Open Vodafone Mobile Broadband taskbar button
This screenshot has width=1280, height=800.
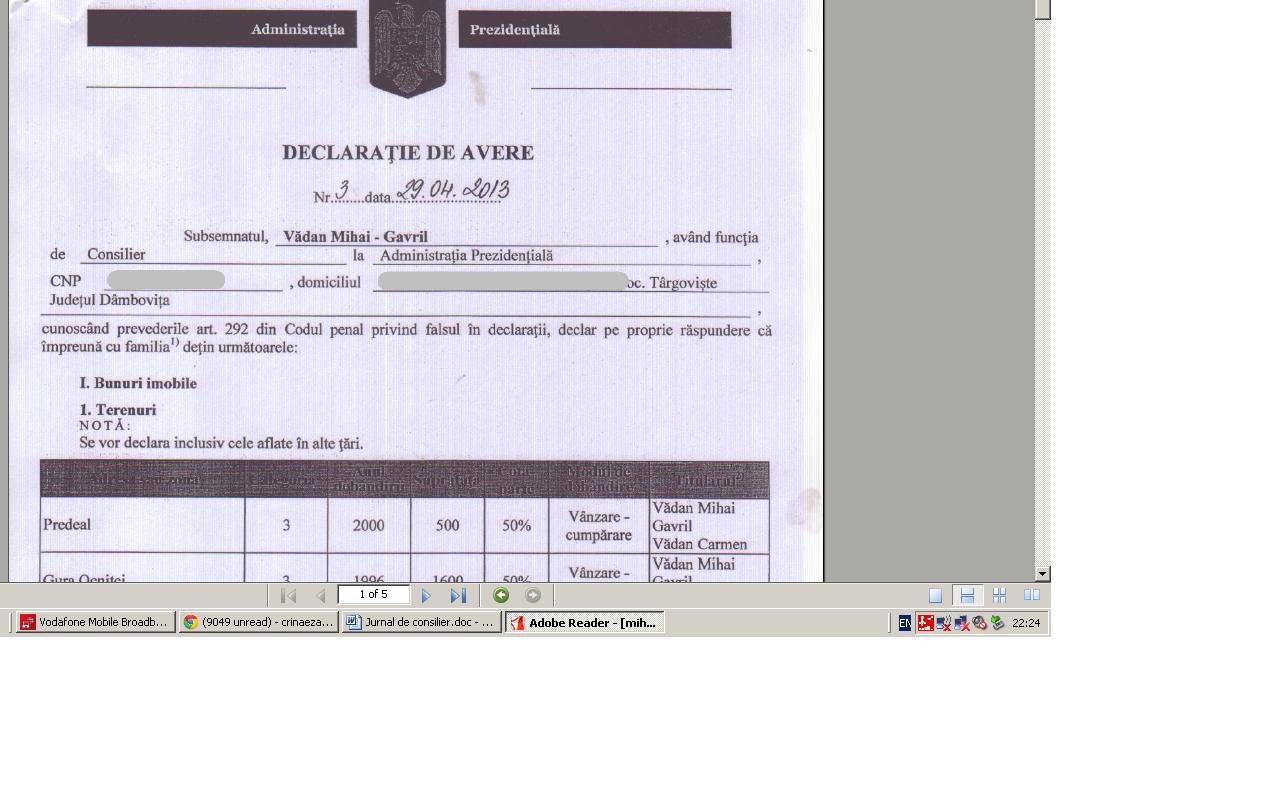click(x=95, y=623)
